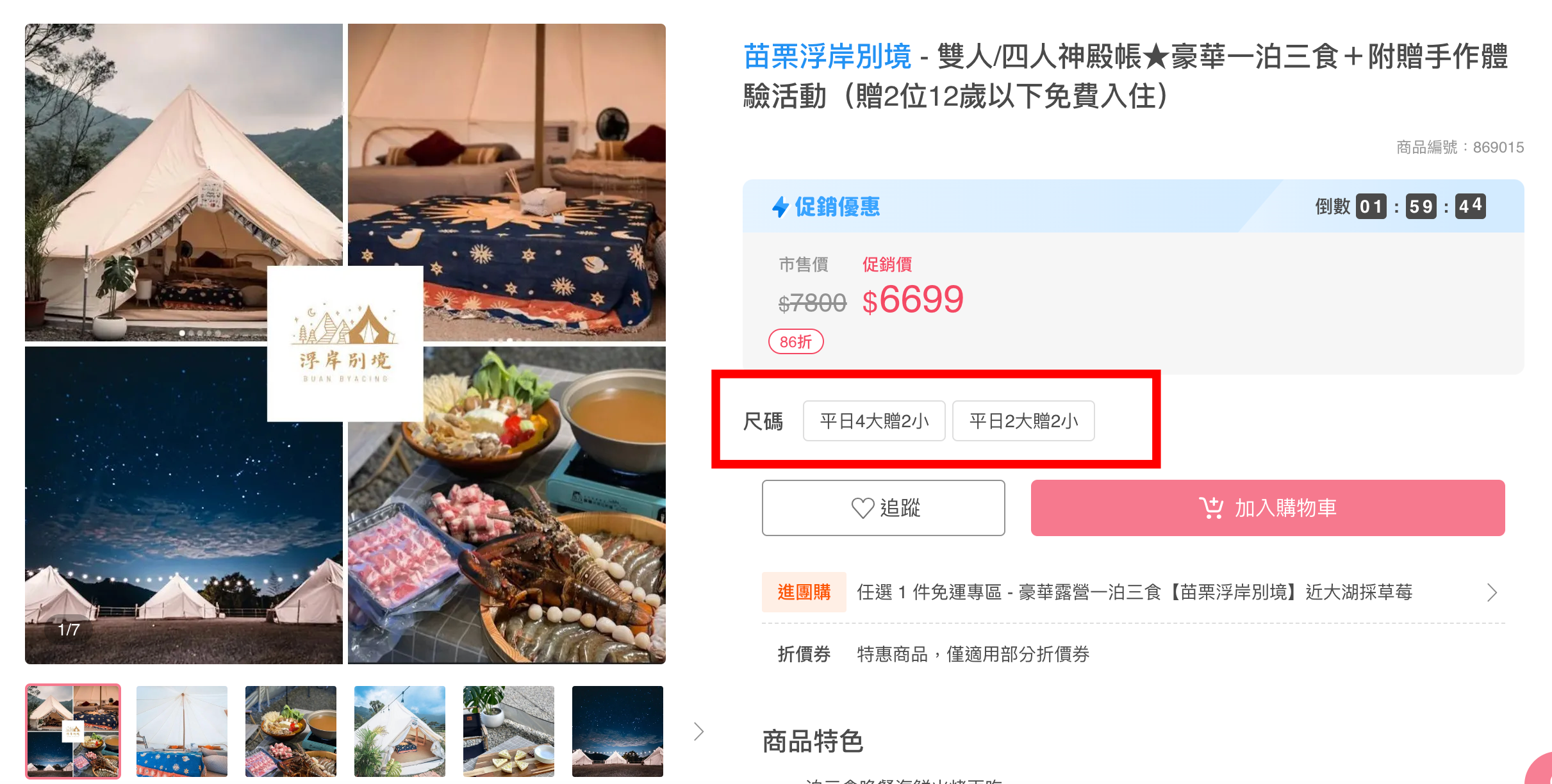Image resolution: width=1552 pixels, height=784 pixels.
Task: Select the first collage thumbnail
Action: point(73,731)
